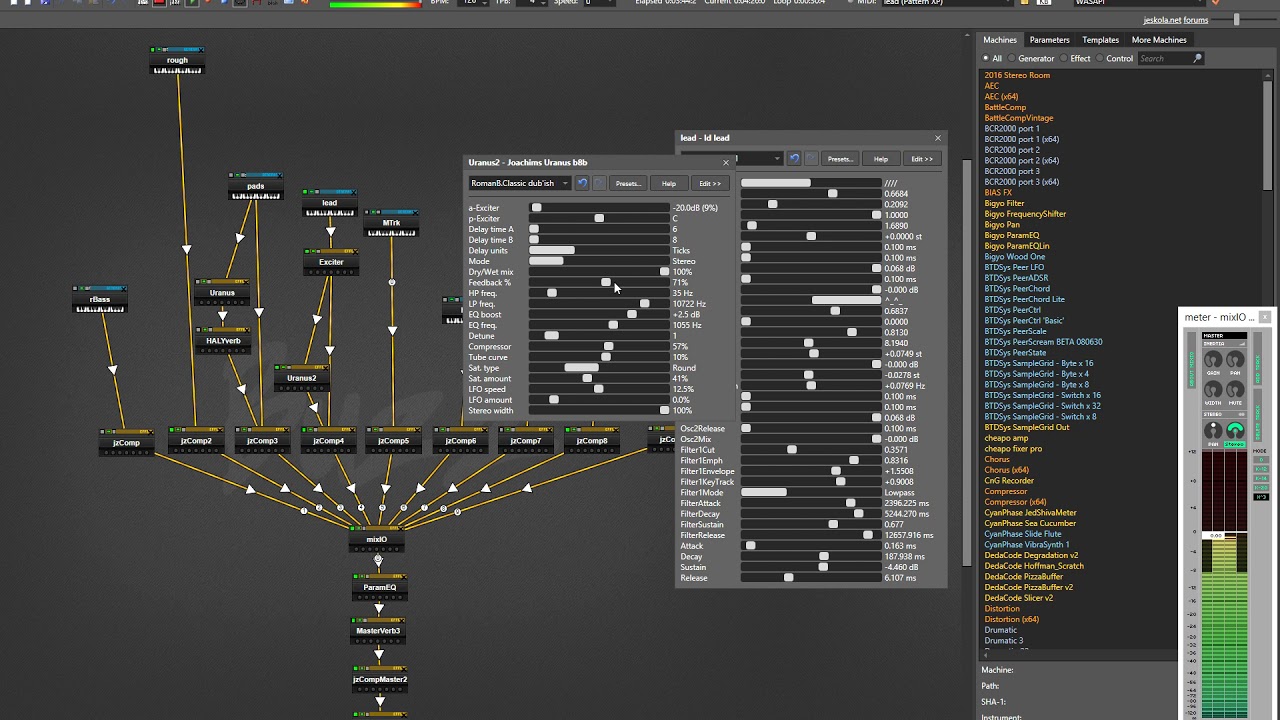Click Edit >> button in Uranus2 window

click(x=710, y=183)
